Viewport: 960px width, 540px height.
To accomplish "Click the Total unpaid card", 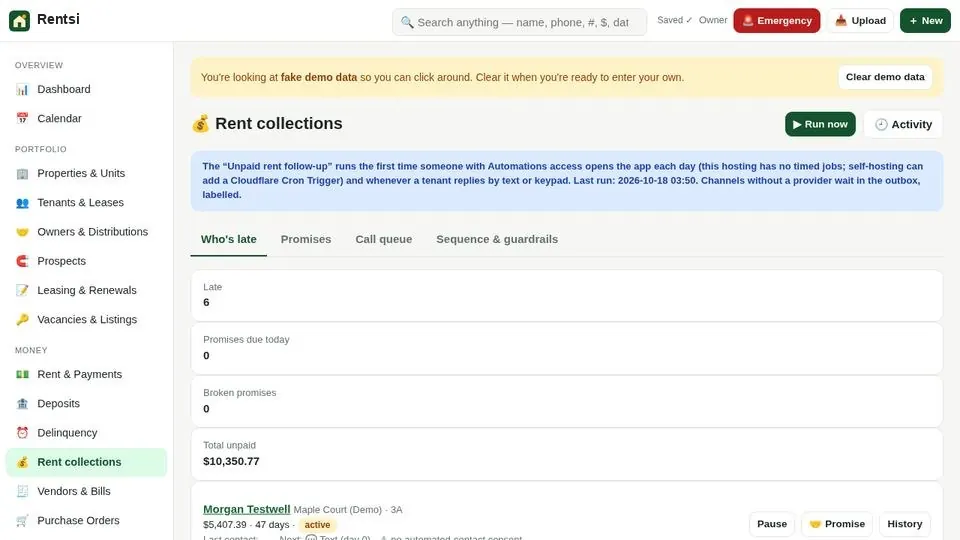I will pyautogui.click(x=567, y=454).
